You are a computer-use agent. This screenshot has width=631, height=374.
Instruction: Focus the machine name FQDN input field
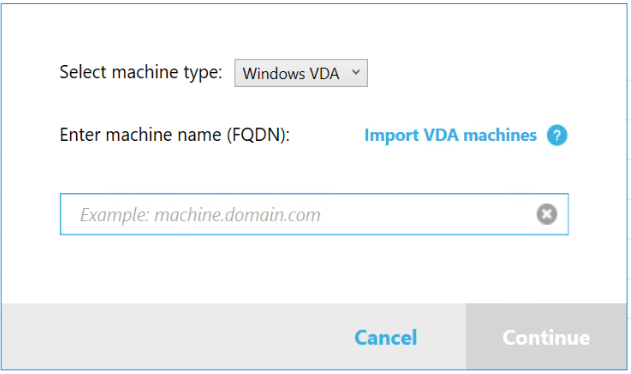point(314,214)
